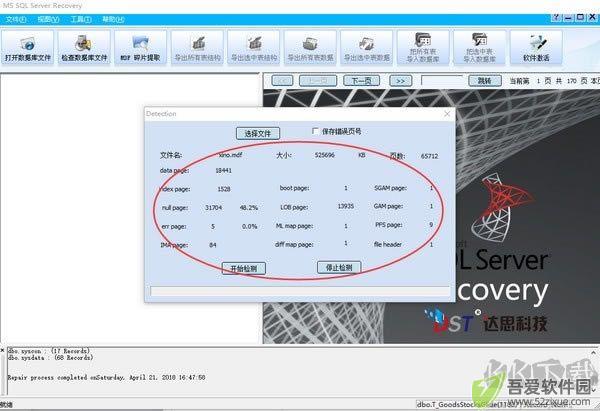Open the 工具(T) menu

pos(81,19)
